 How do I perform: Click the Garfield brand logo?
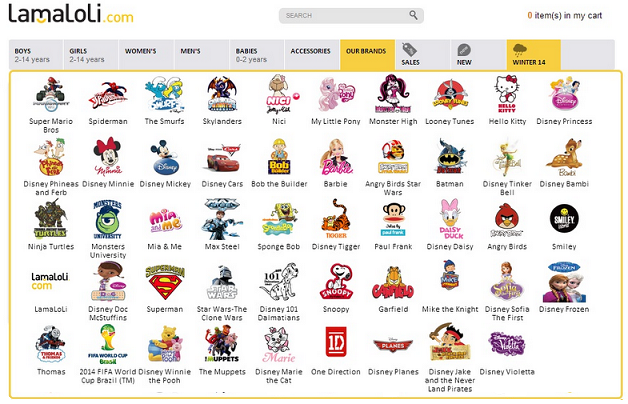point(393,283)
